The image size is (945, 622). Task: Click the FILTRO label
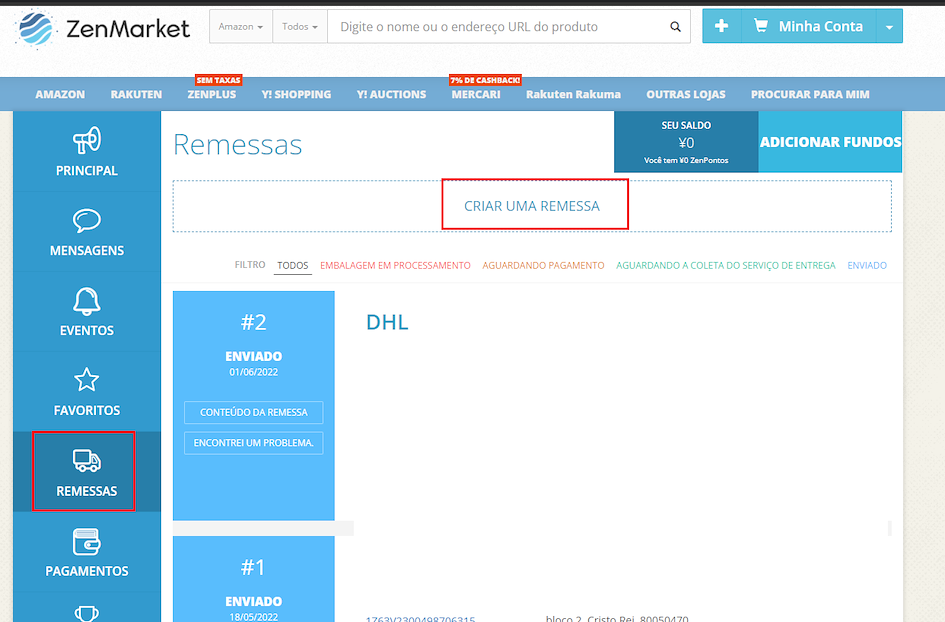coord(250,265)
